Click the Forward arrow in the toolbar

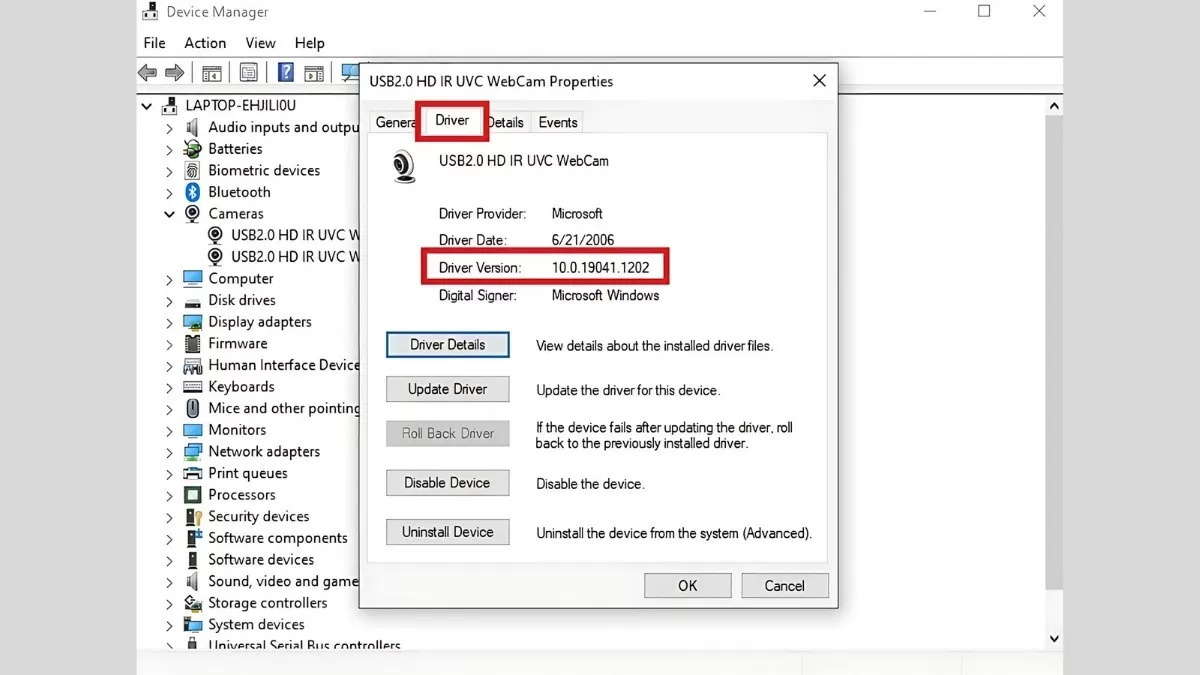click(x=174, y=72)
